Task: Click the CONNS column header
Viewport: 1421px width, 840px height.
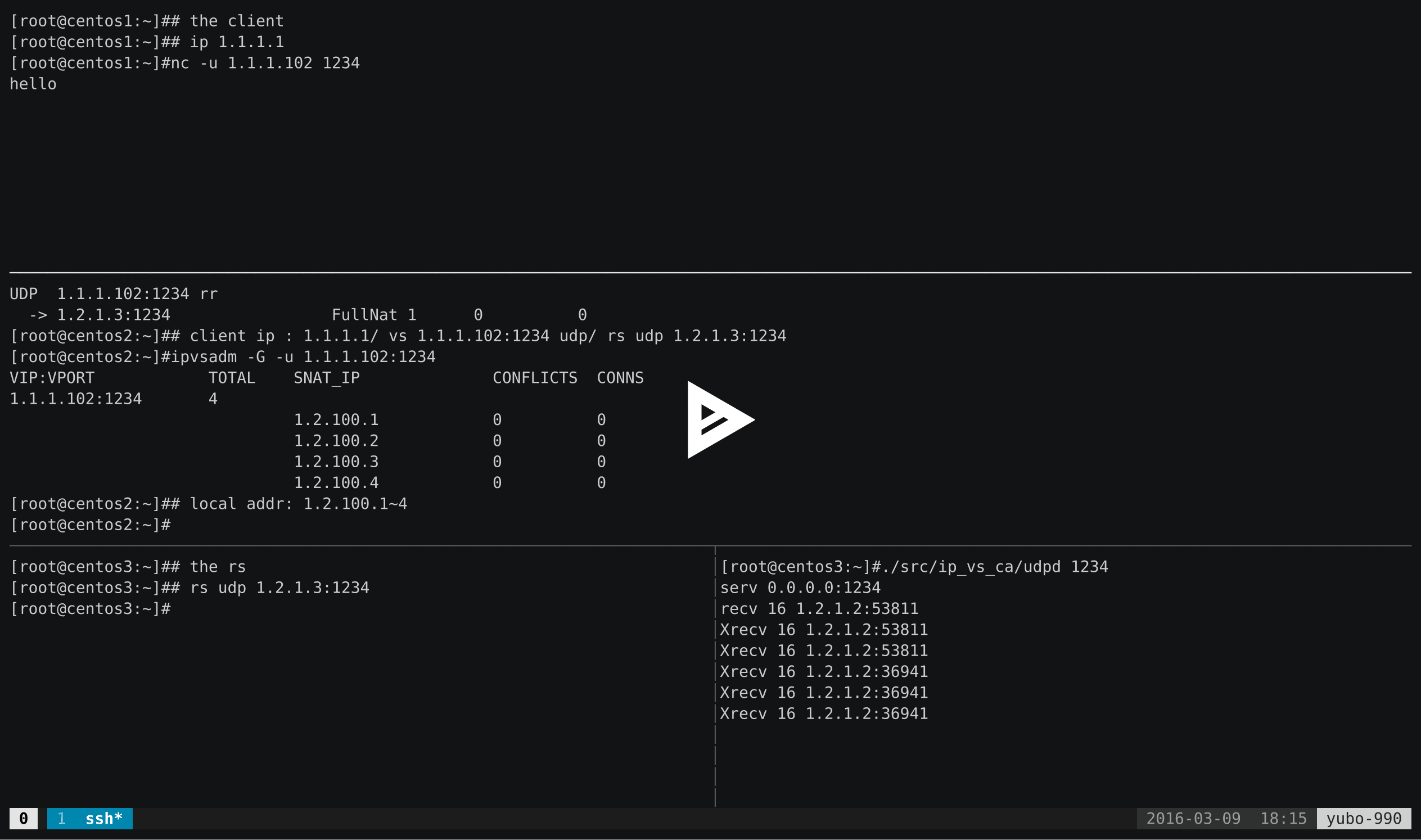Action: coord(620,377)
